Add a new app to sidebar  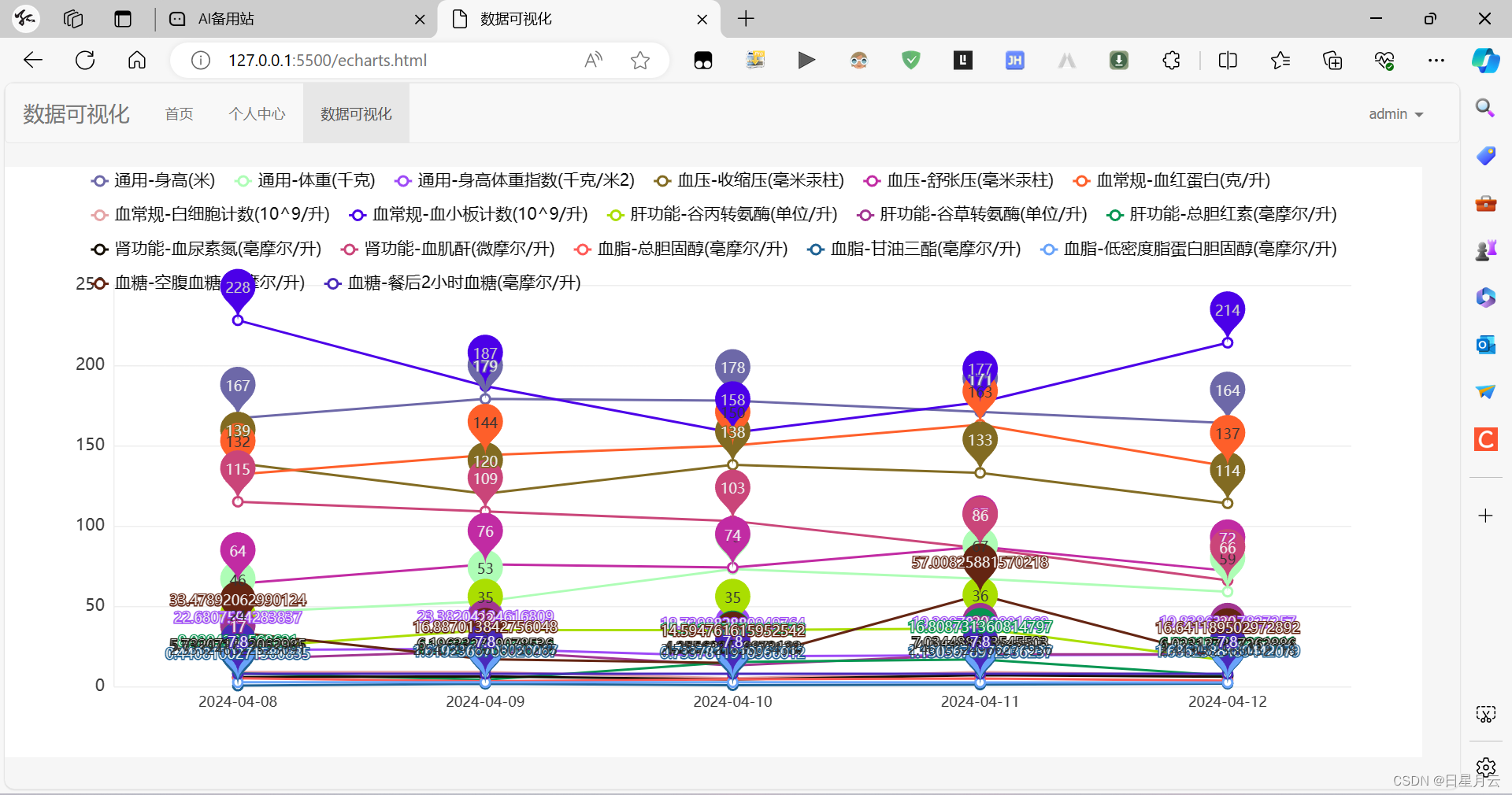click(1485, 516)
